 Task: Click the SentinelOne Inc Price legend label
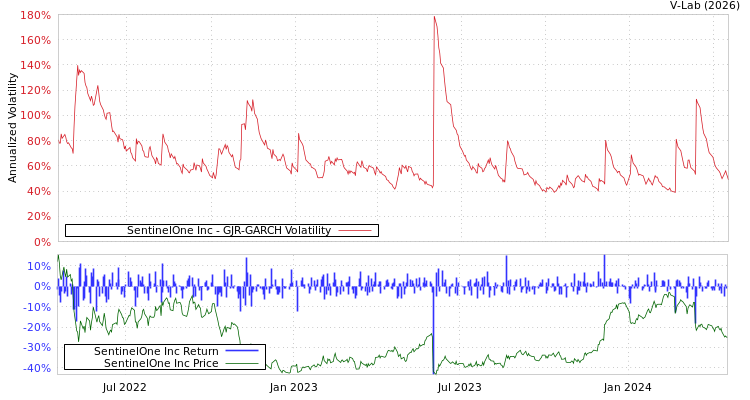click(x=161, y=363)
